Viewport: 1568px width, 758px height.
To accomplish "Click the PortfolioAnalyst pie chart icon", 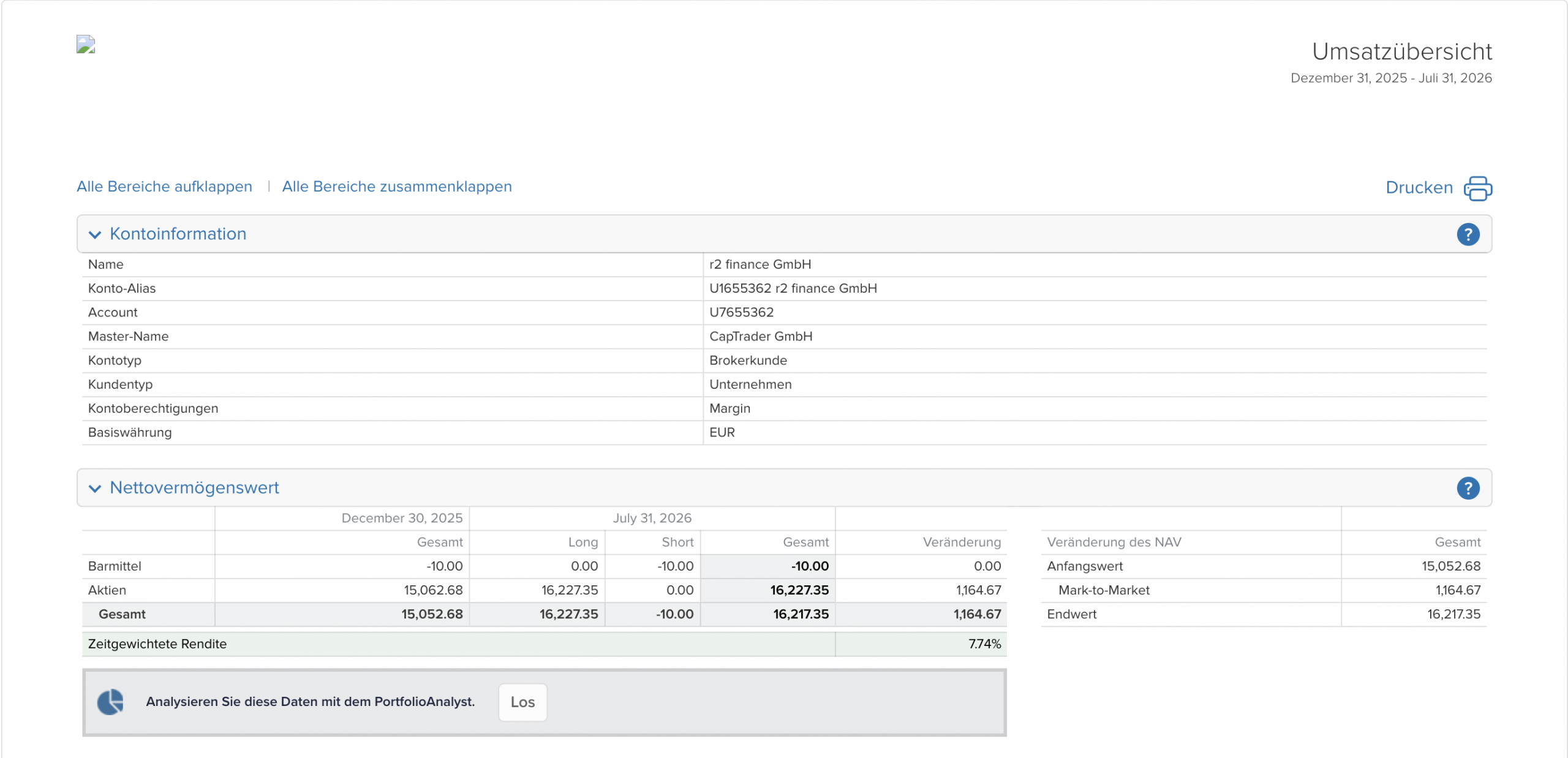I will point(110,702).
